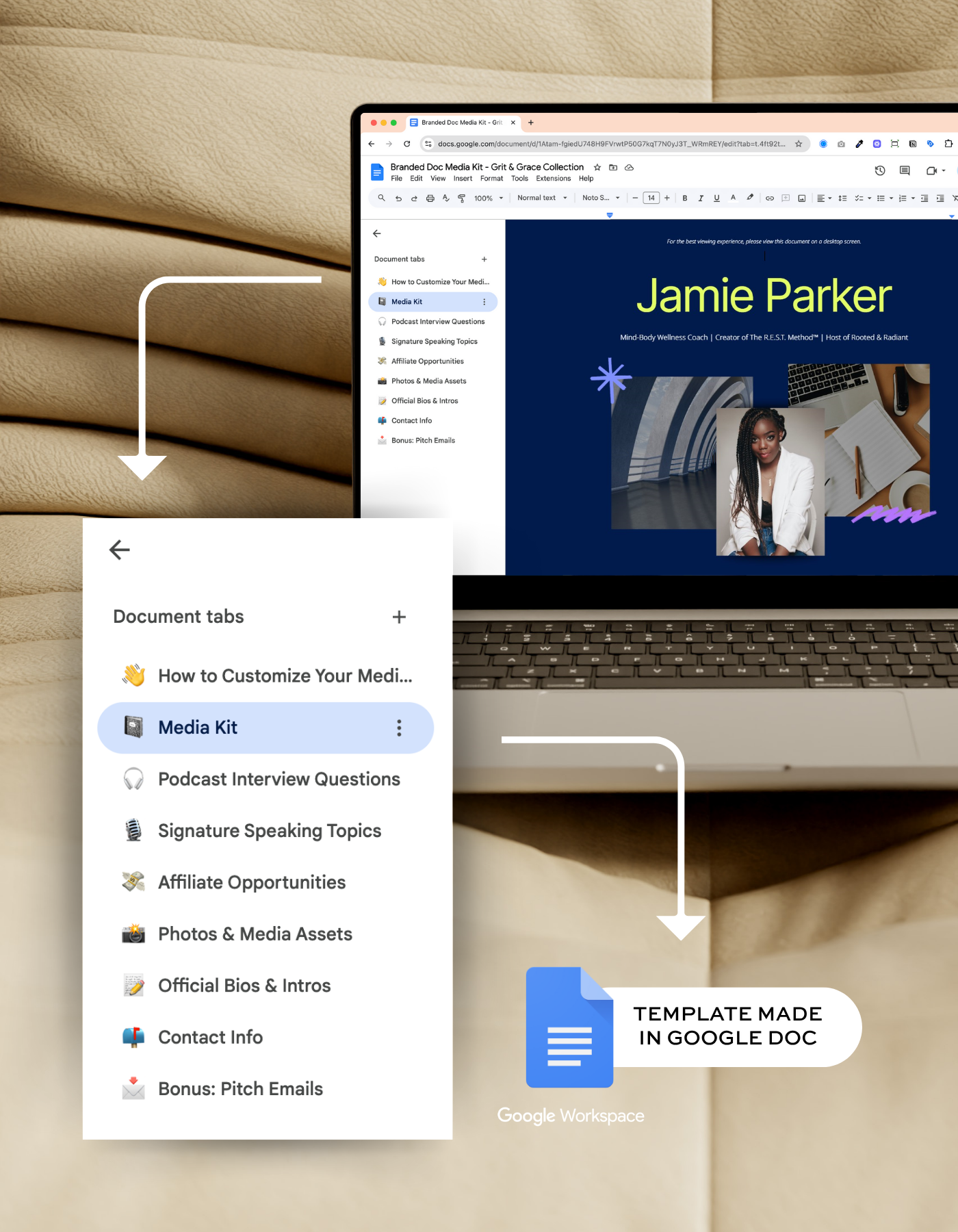
Task: Toggle italic formatting
Action: [x=701, y=198]
